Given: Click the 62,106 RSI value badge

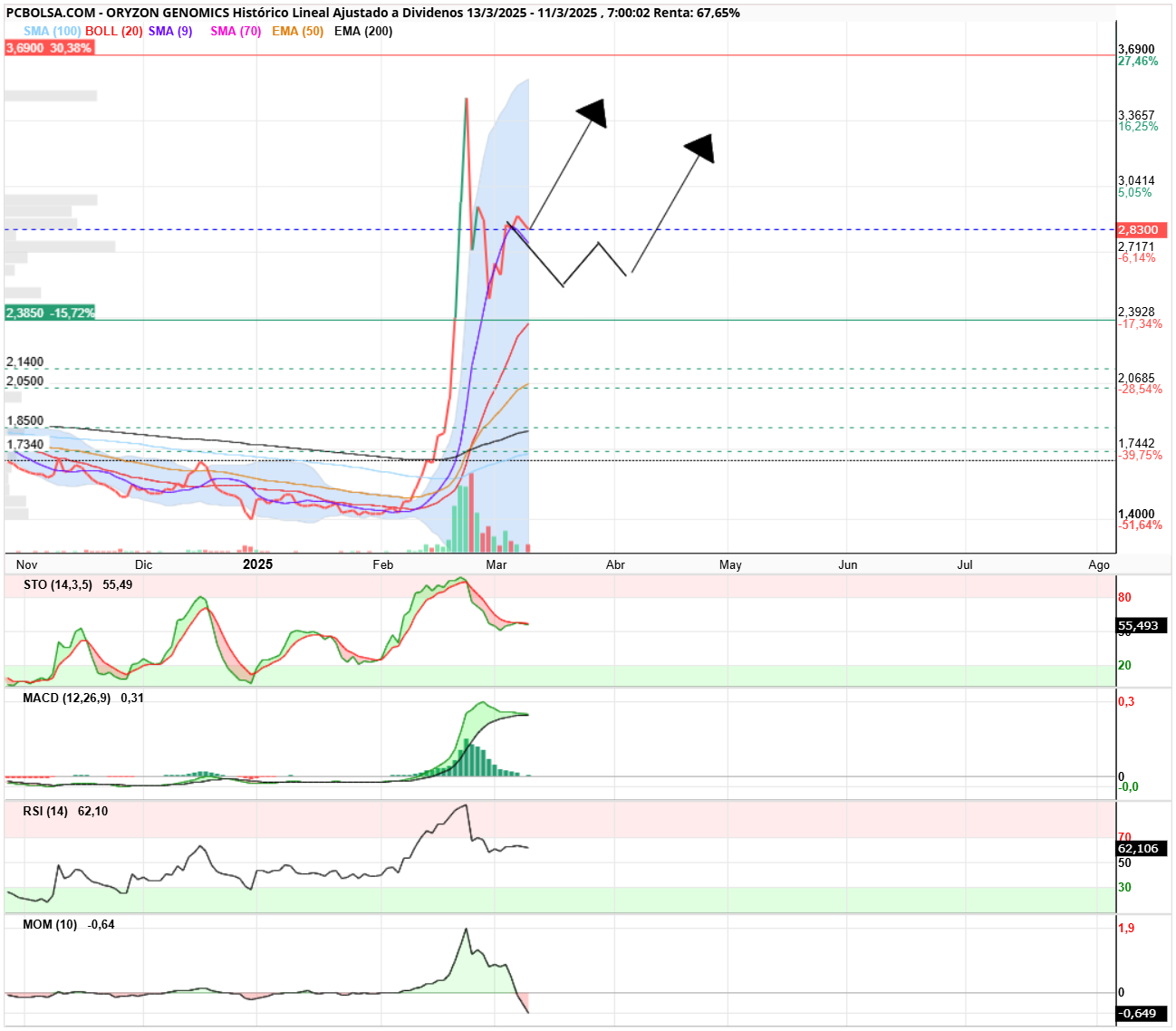Looking at the screenshot, I should point(1142,849).
